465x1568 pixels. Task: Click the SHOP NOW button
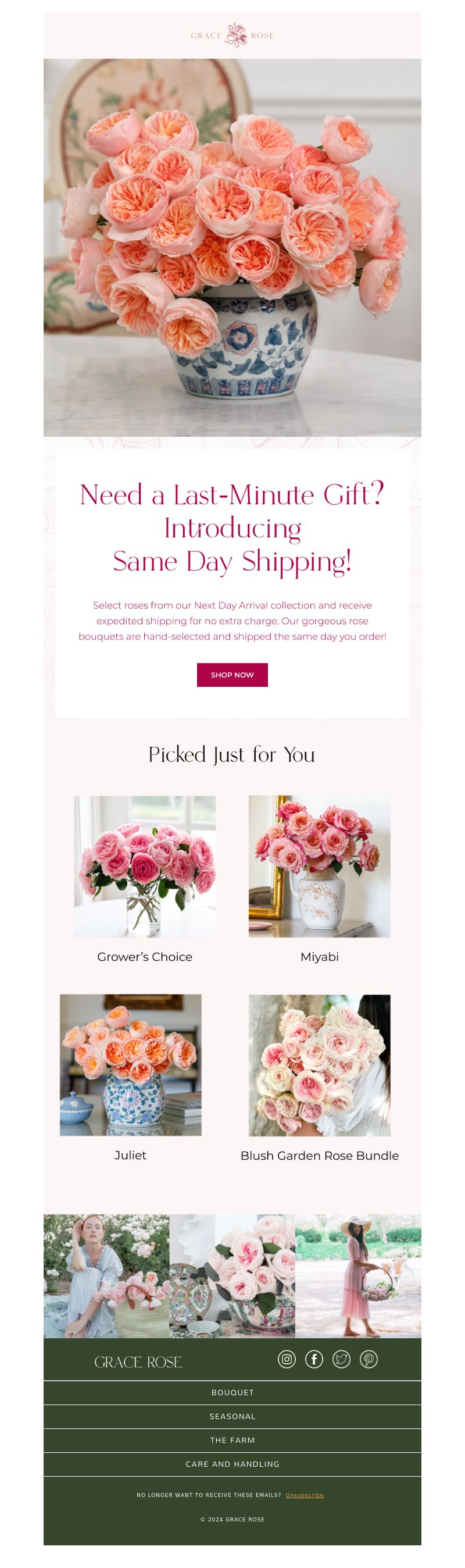coord(233,675)
